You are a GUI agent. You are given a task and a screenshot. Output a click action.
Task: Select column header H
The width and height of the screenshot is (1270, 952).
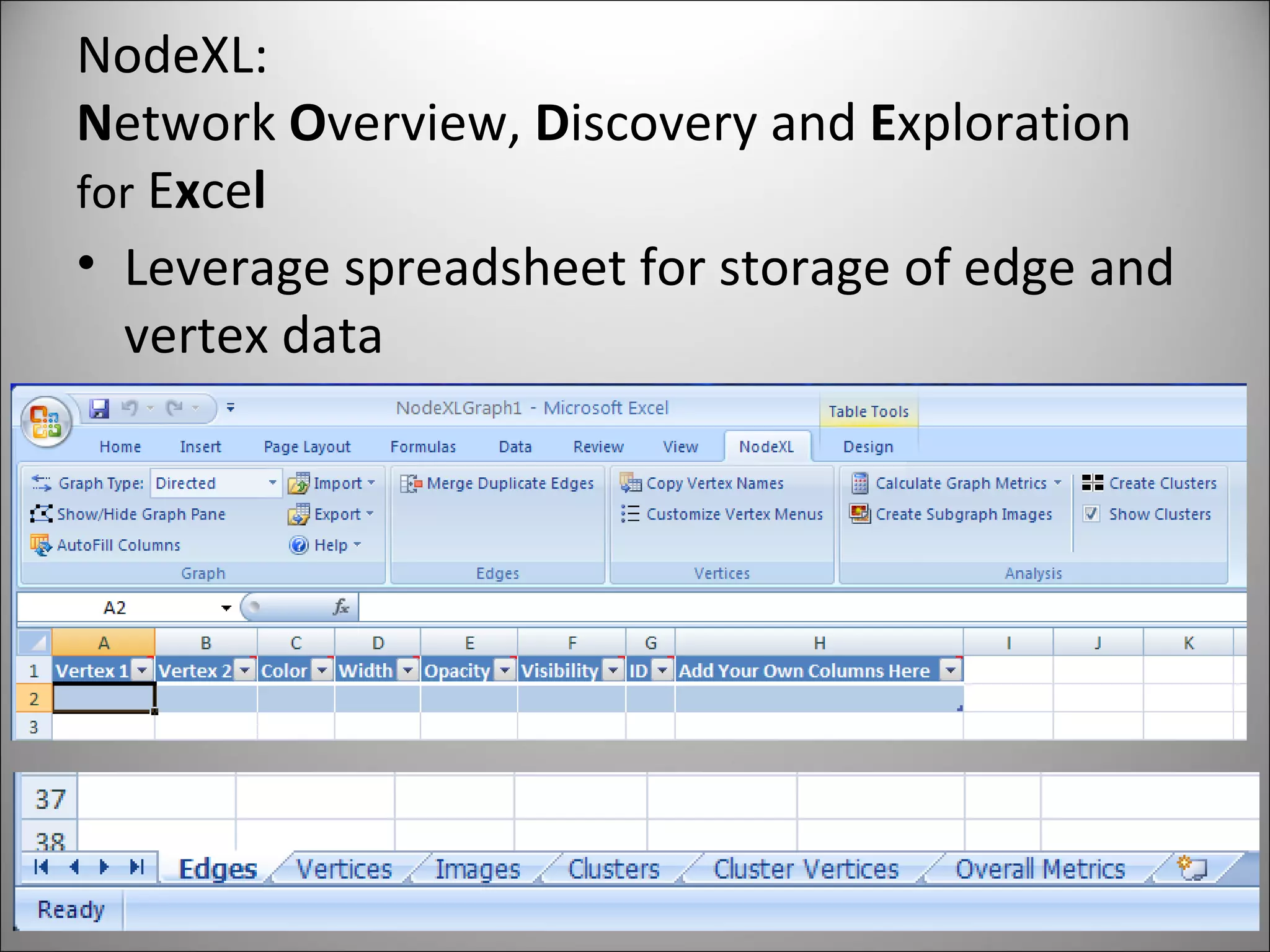[x=819, y=643]
